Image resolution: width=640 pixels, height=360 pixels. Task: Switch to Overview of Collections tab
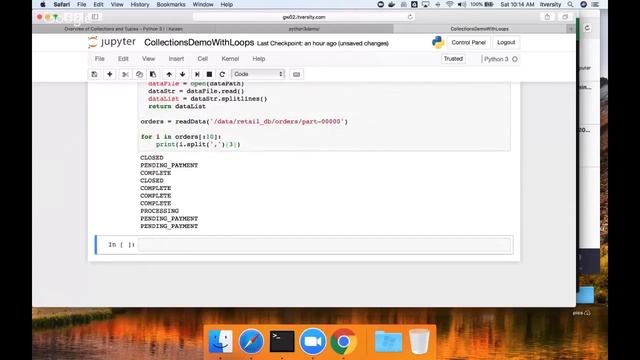tap(123, 29)
